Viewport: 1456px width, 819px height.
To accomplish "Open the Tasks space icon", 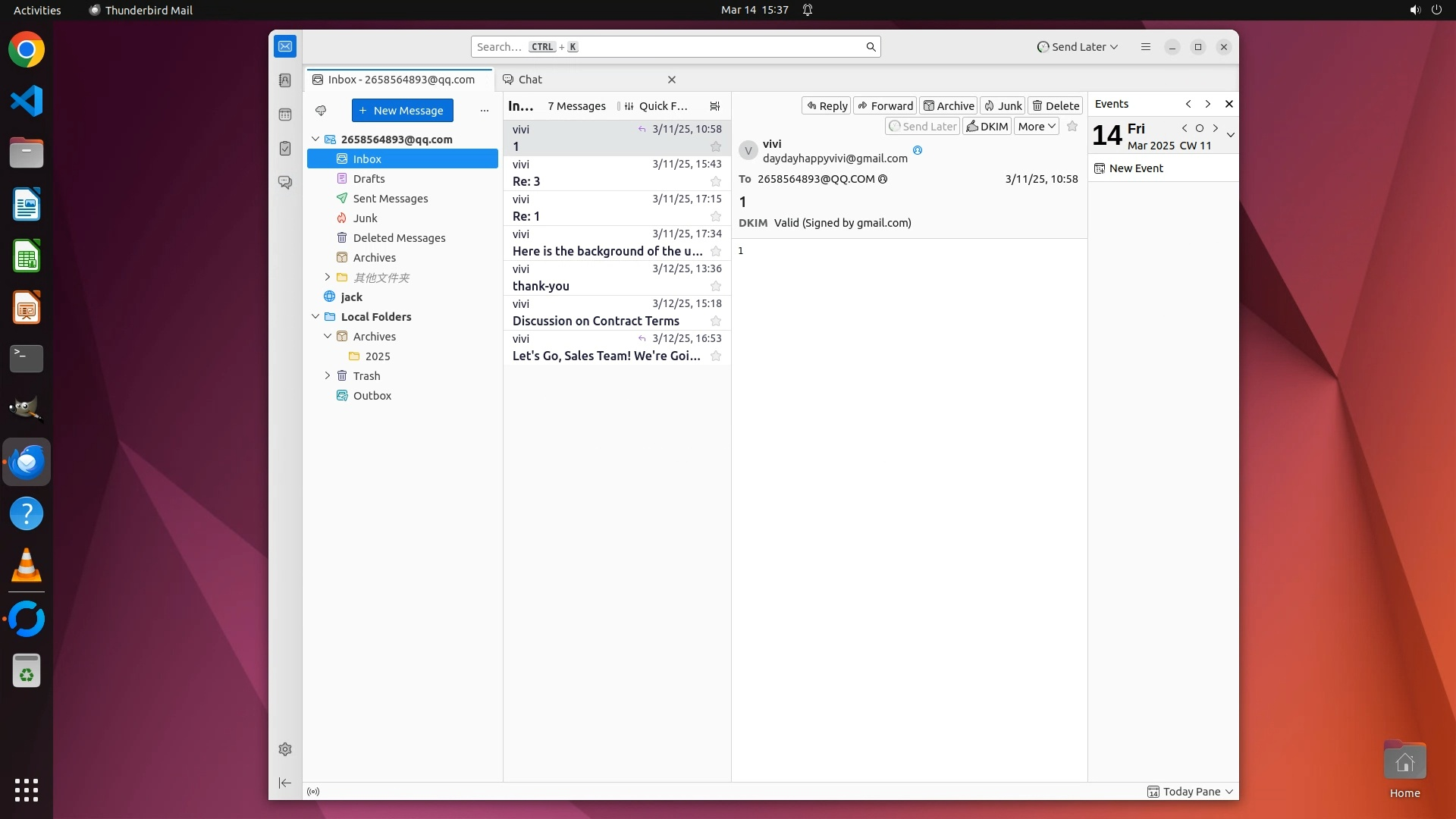I will (285, 149).
